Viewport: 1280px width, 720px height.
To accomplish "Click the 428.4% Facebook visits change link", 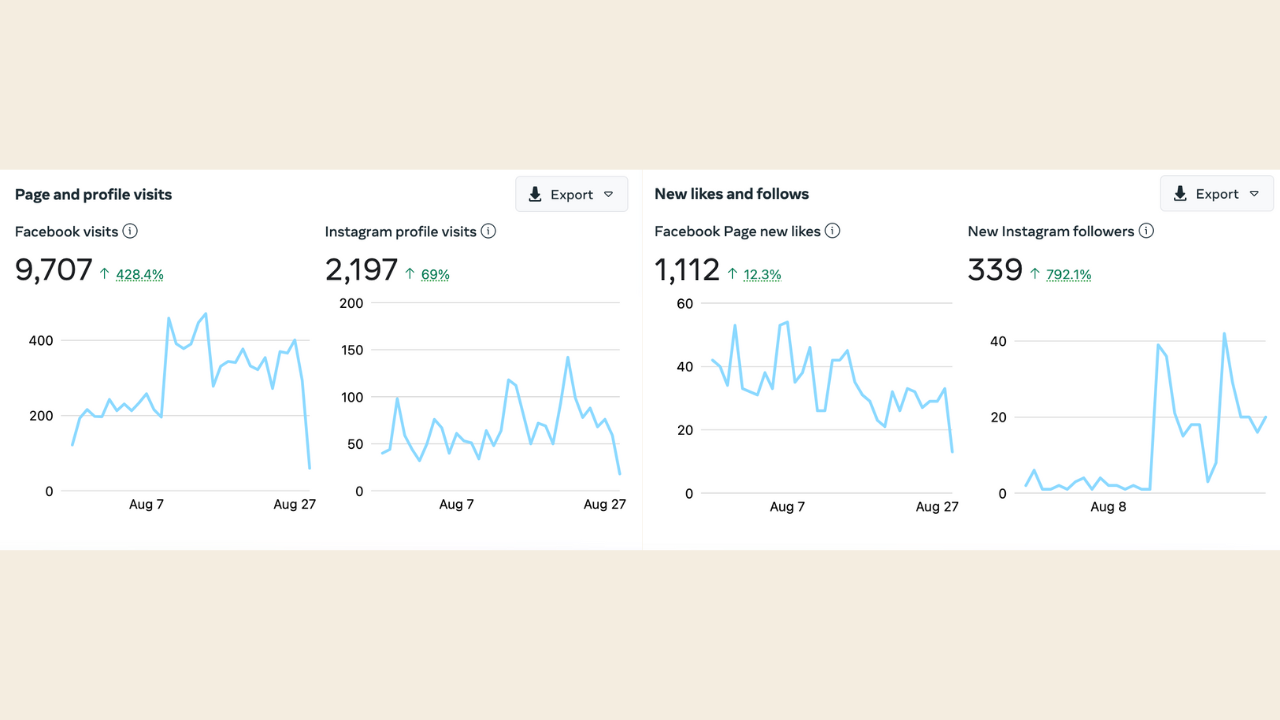I will pos(139,274).
